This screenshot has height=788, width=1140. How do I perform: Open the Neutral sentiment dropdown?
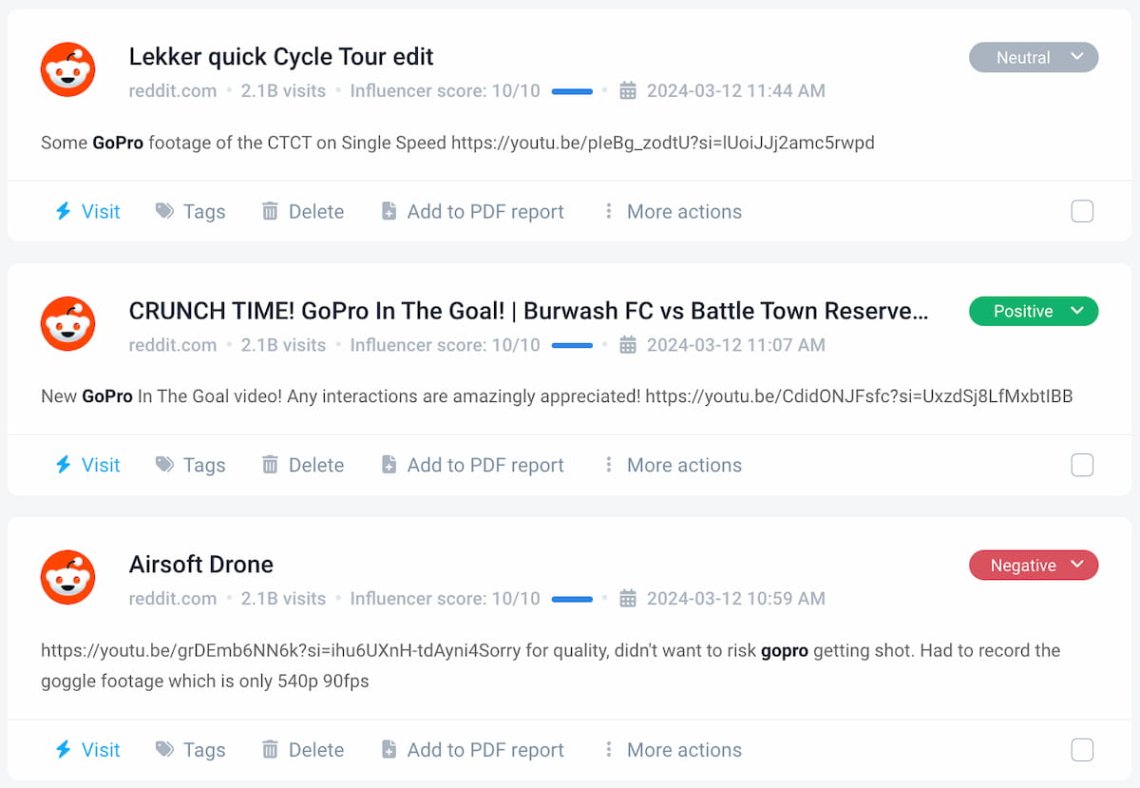[x=1033, y=57]
